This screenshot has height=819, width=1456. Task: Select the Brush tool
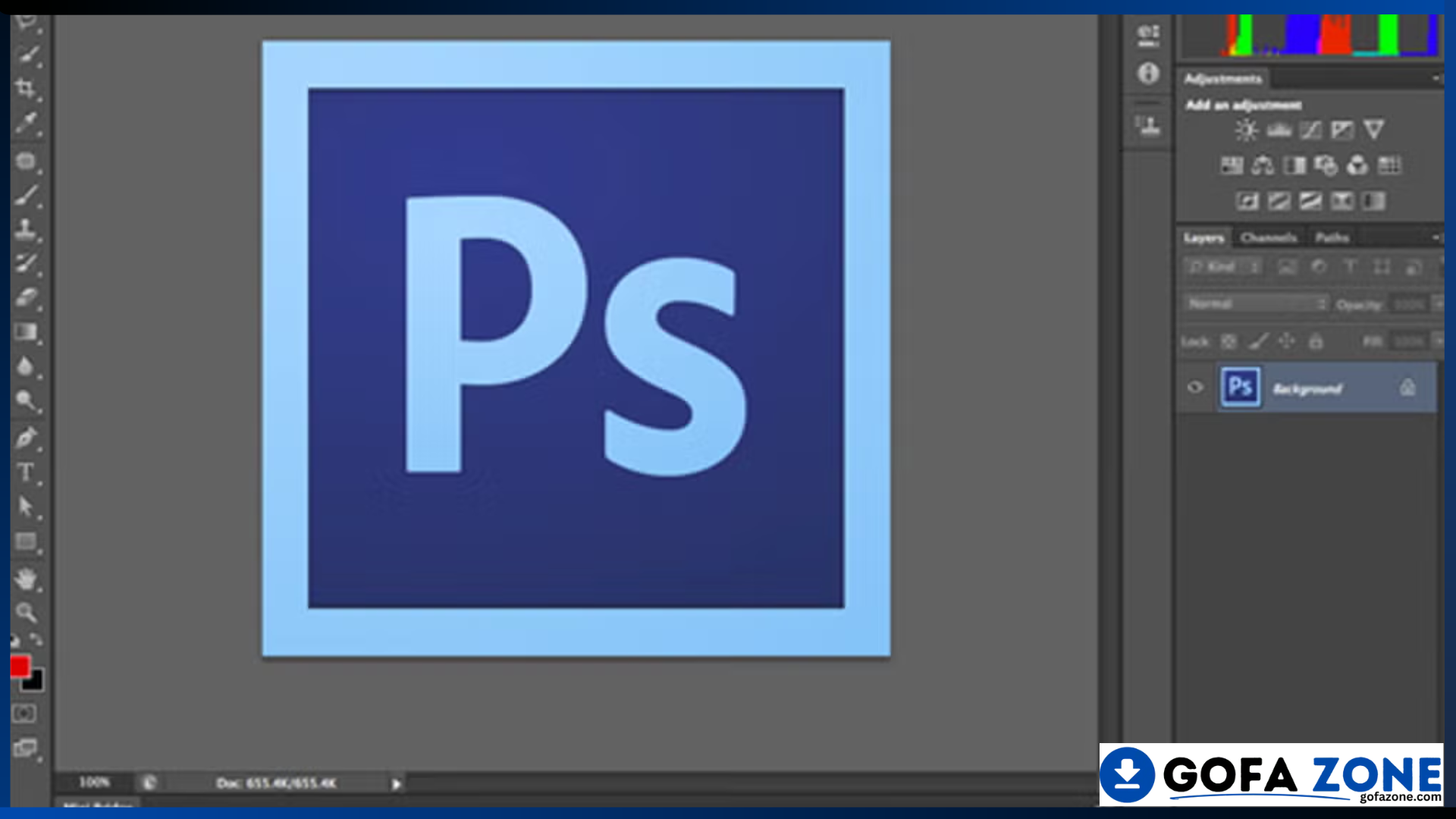point(27,195)
